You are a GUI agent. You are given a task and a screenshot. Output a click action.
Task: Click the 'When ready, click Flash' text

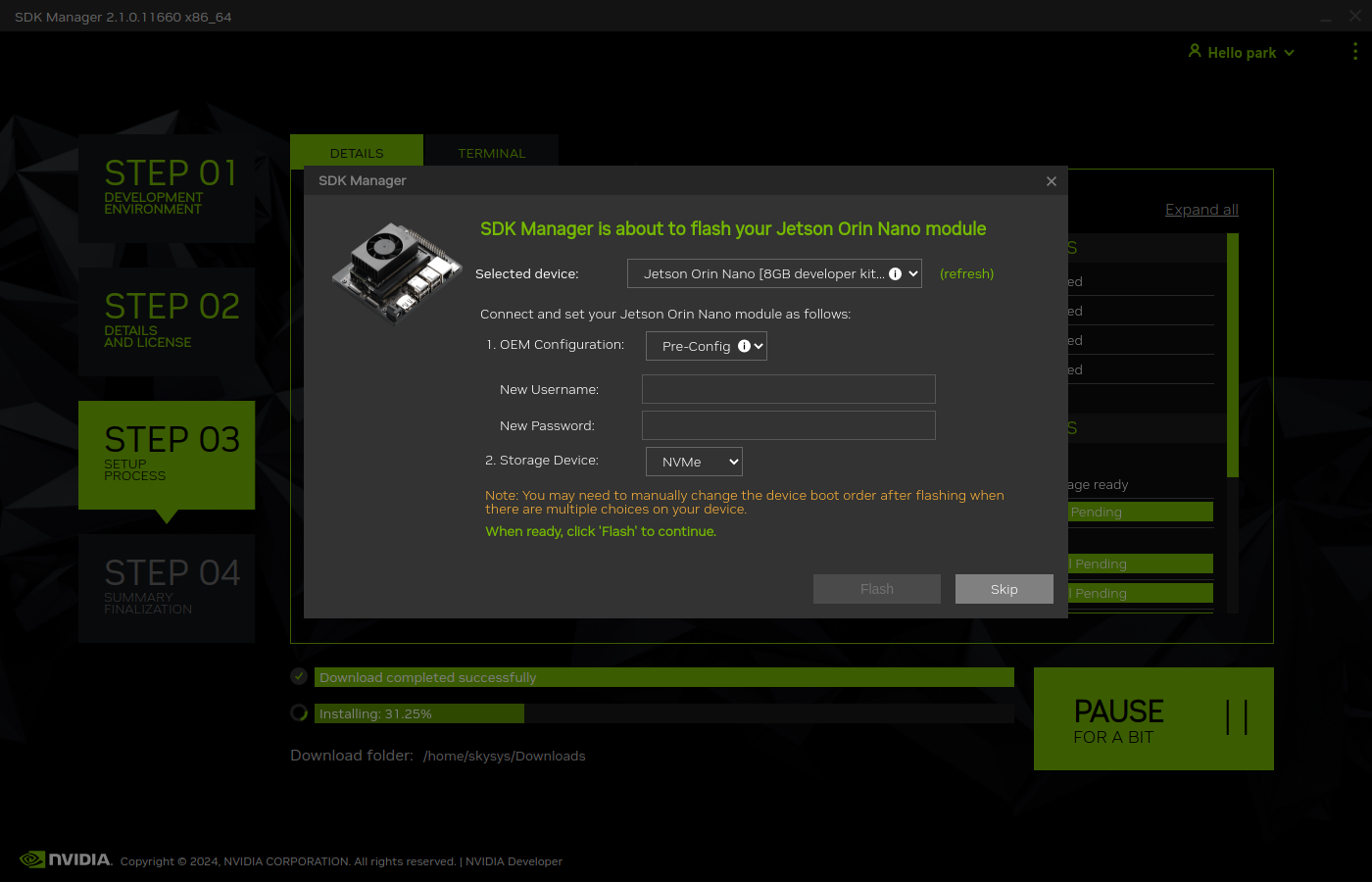[x=601, y=531]
